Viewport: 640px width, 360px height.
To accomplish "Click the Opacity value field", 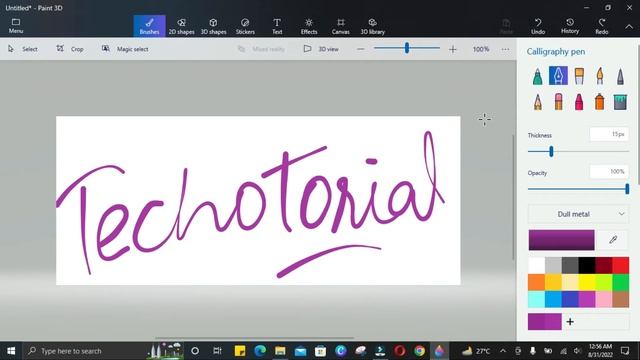I will [x=609, y=172].
